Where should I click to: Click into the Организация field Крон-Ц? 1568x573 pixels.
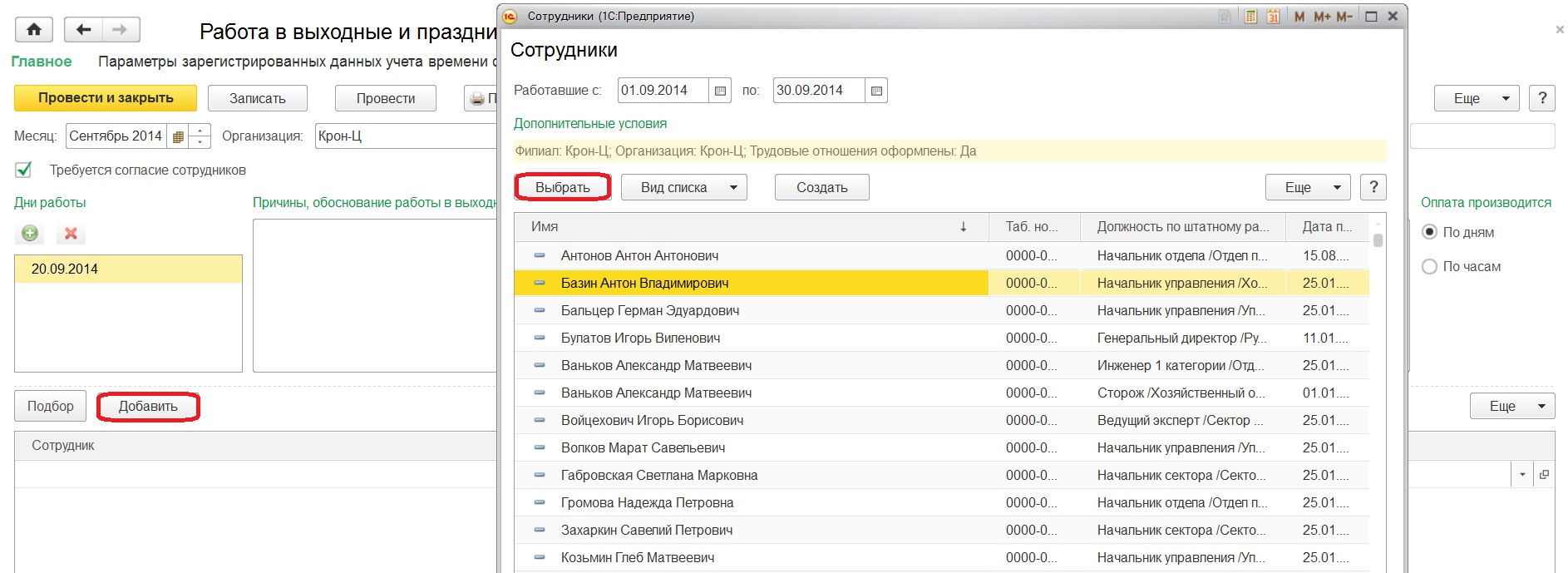point(406,136)
